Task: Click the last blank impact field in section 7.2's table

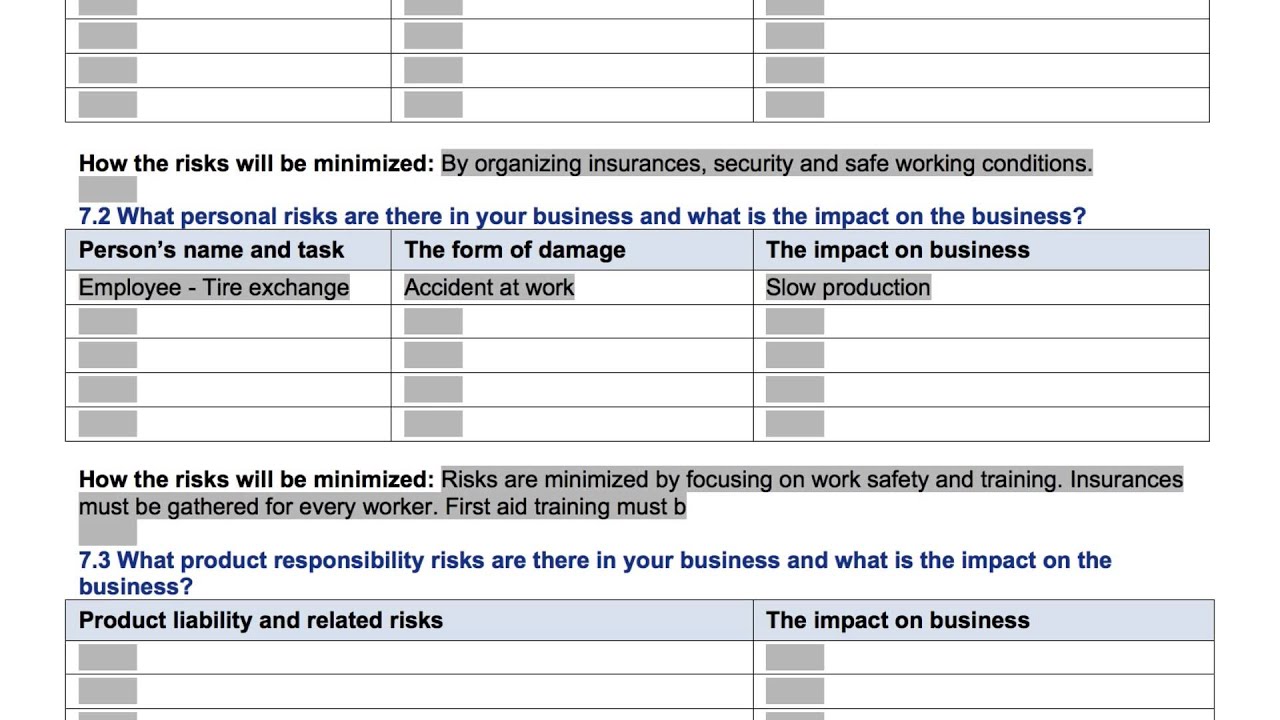Action: (795, 424)
